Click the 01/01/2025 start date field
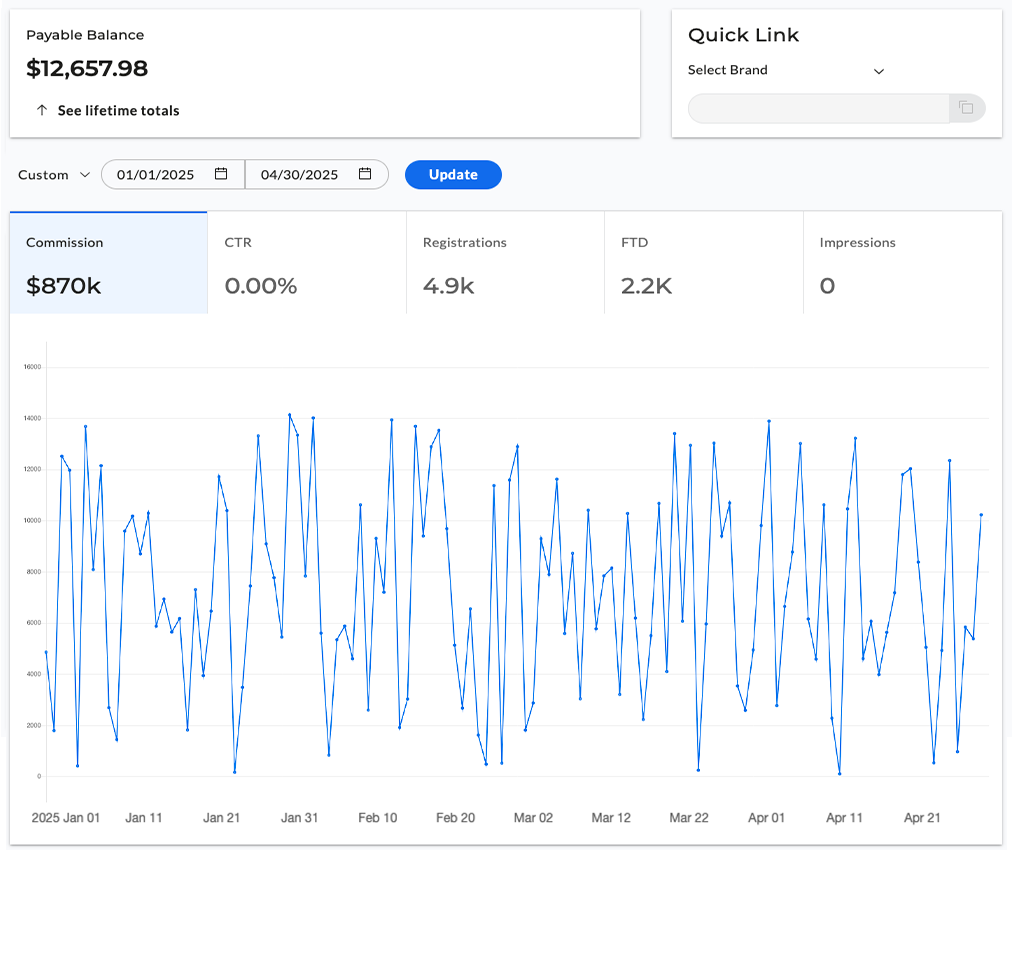The height and width of the screenshot is (961, 1013). point(156,175)
